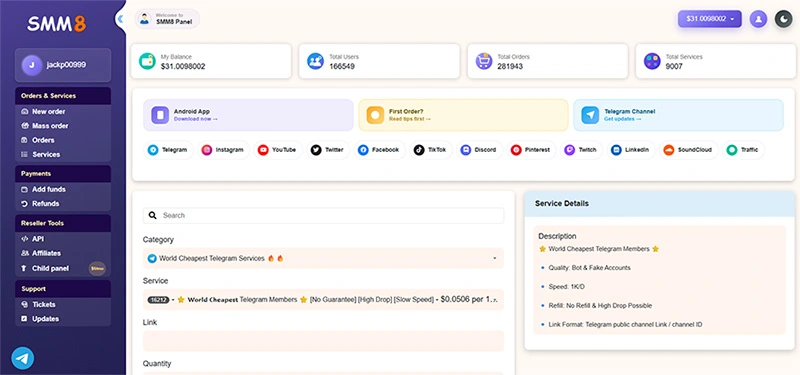Image resolution: width=800 pixels, height=375 pixels.
Task: Open the Service dropdown
Action: coord(323,299)
